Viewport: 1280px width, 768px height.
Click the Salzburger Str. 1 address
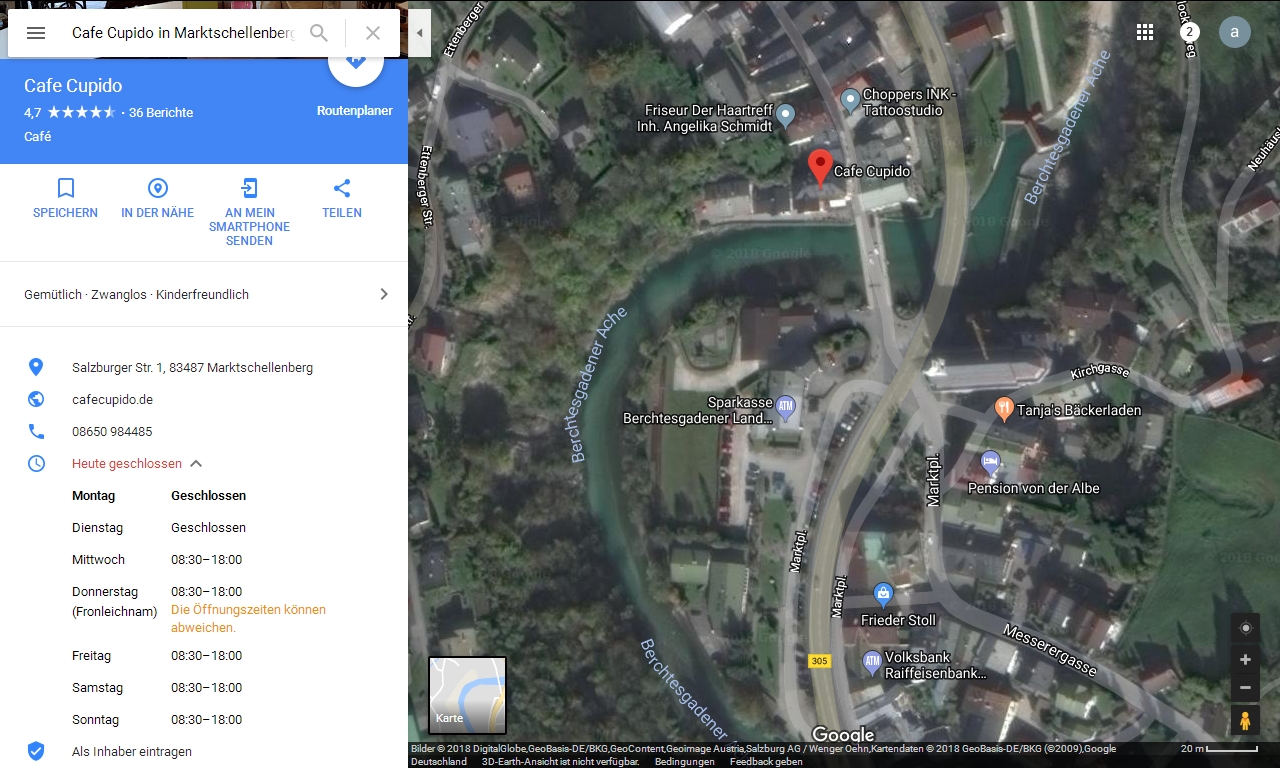pyautogui.click(x=192, y=367)
